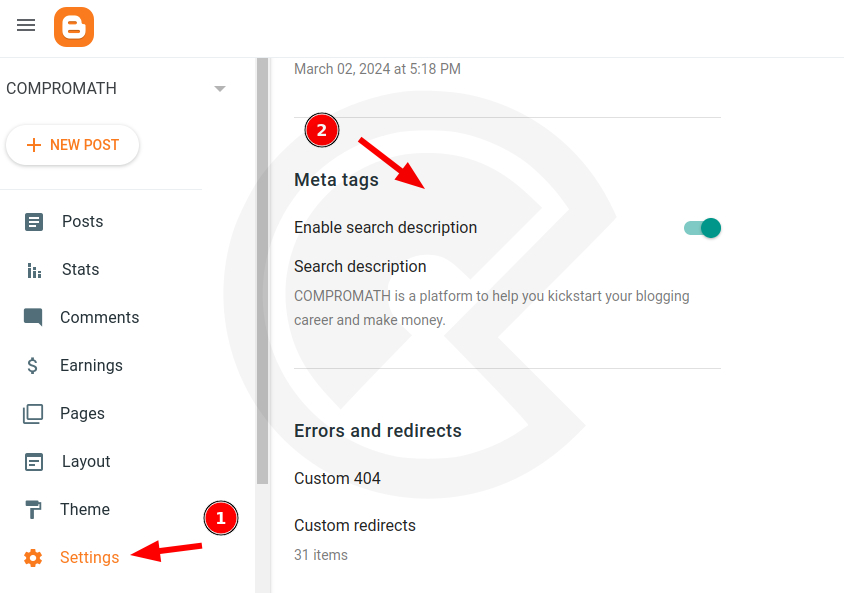Edit the Search description text
This screenshot has width=844, height=593.
pyautogui.click(x=490, y=307)
